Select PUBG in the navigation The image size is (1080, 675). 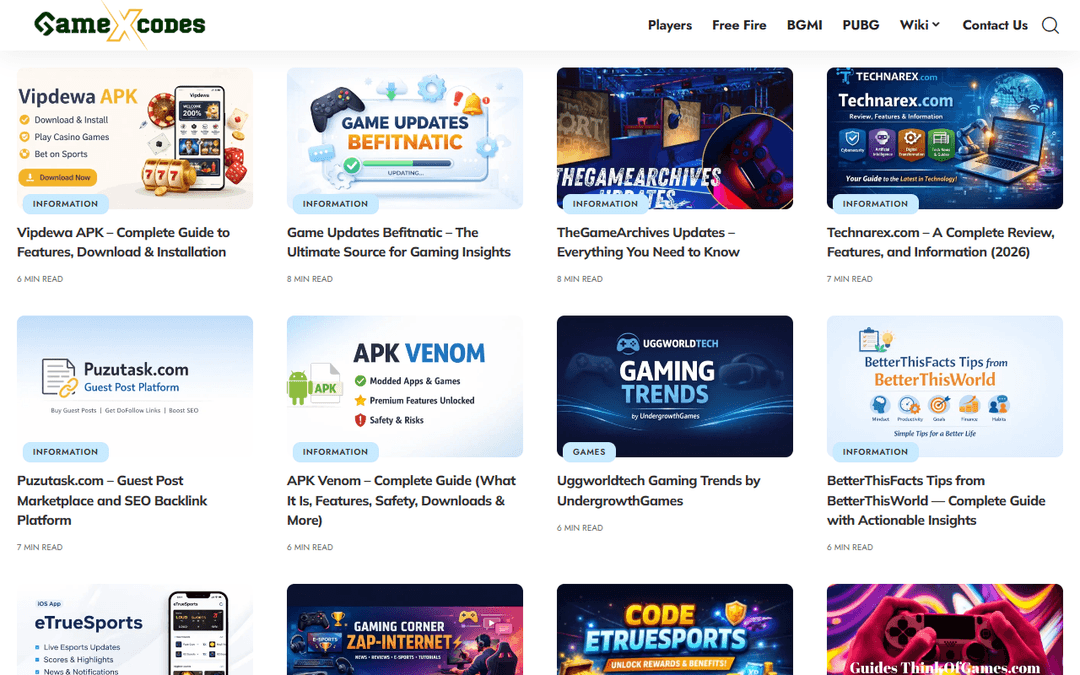point(861,25)
